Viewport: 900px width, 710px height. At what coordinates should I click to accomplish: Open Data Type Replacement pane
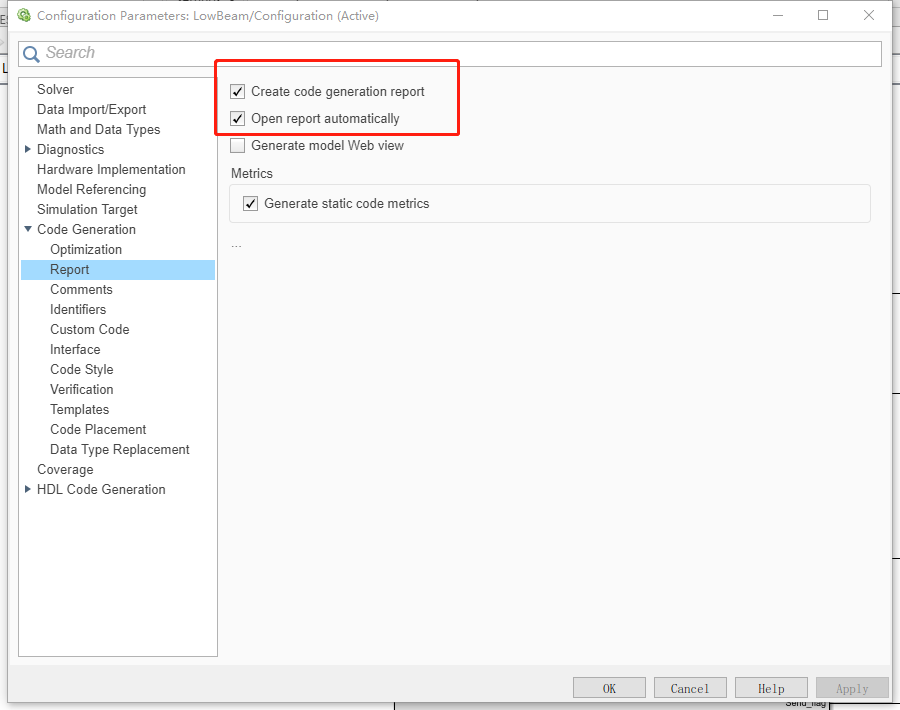pos(119,449)
